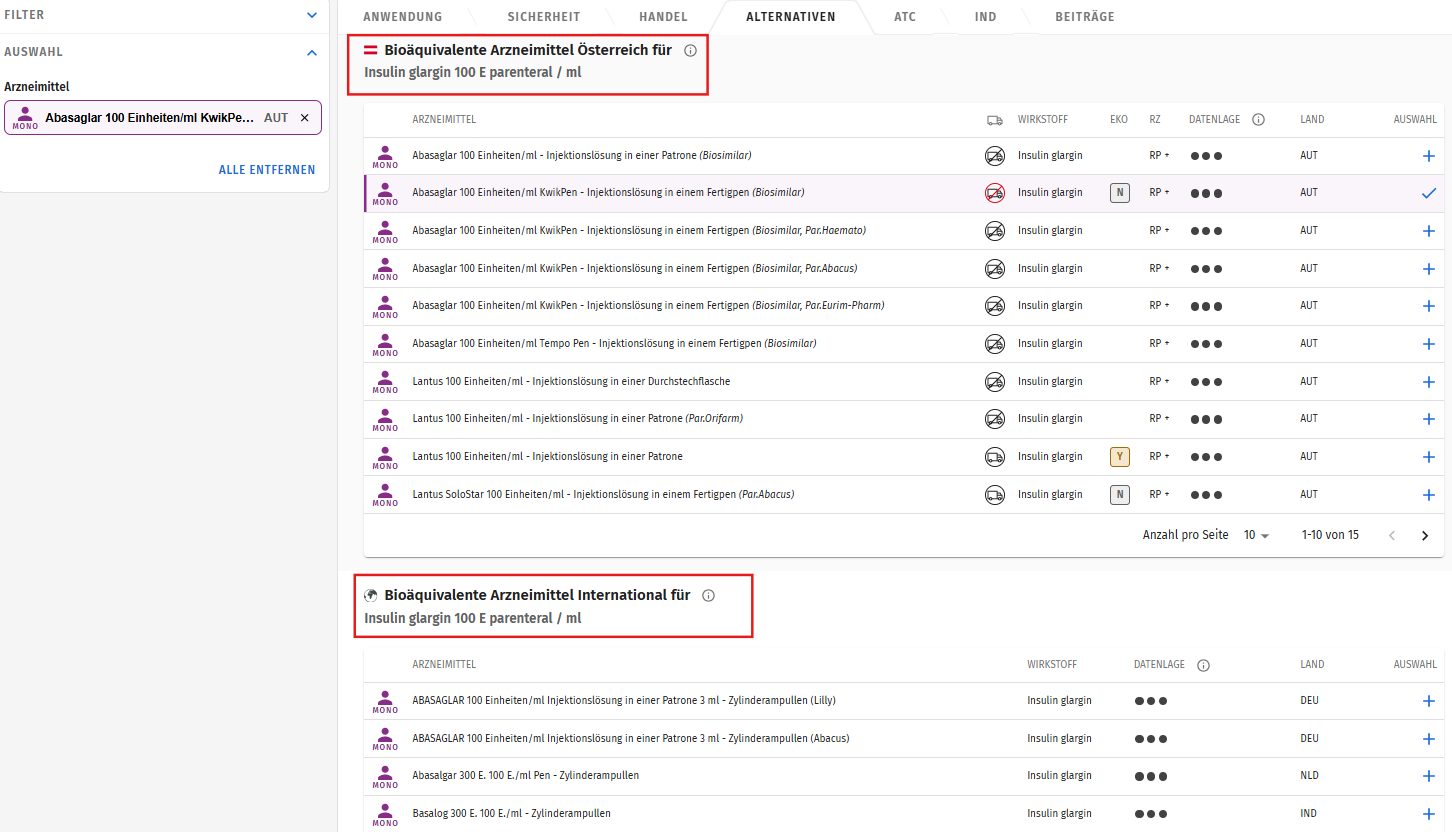
Task: Click 'Abasalgar 300 E. 100 E./ml Pen' entry
Action: point(525,776)
